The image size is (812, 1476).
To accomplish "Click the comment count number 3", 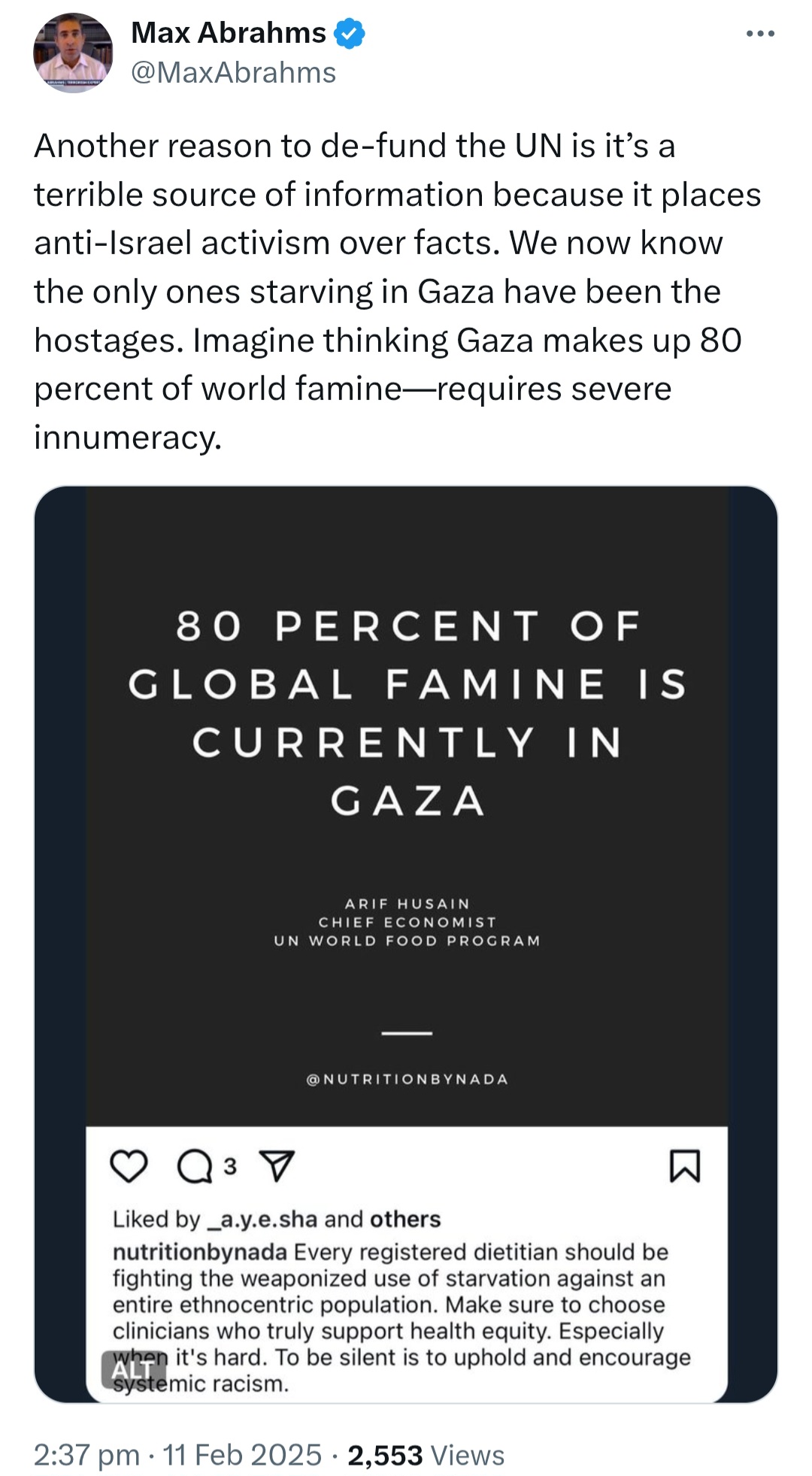I will pos(230,1166).
